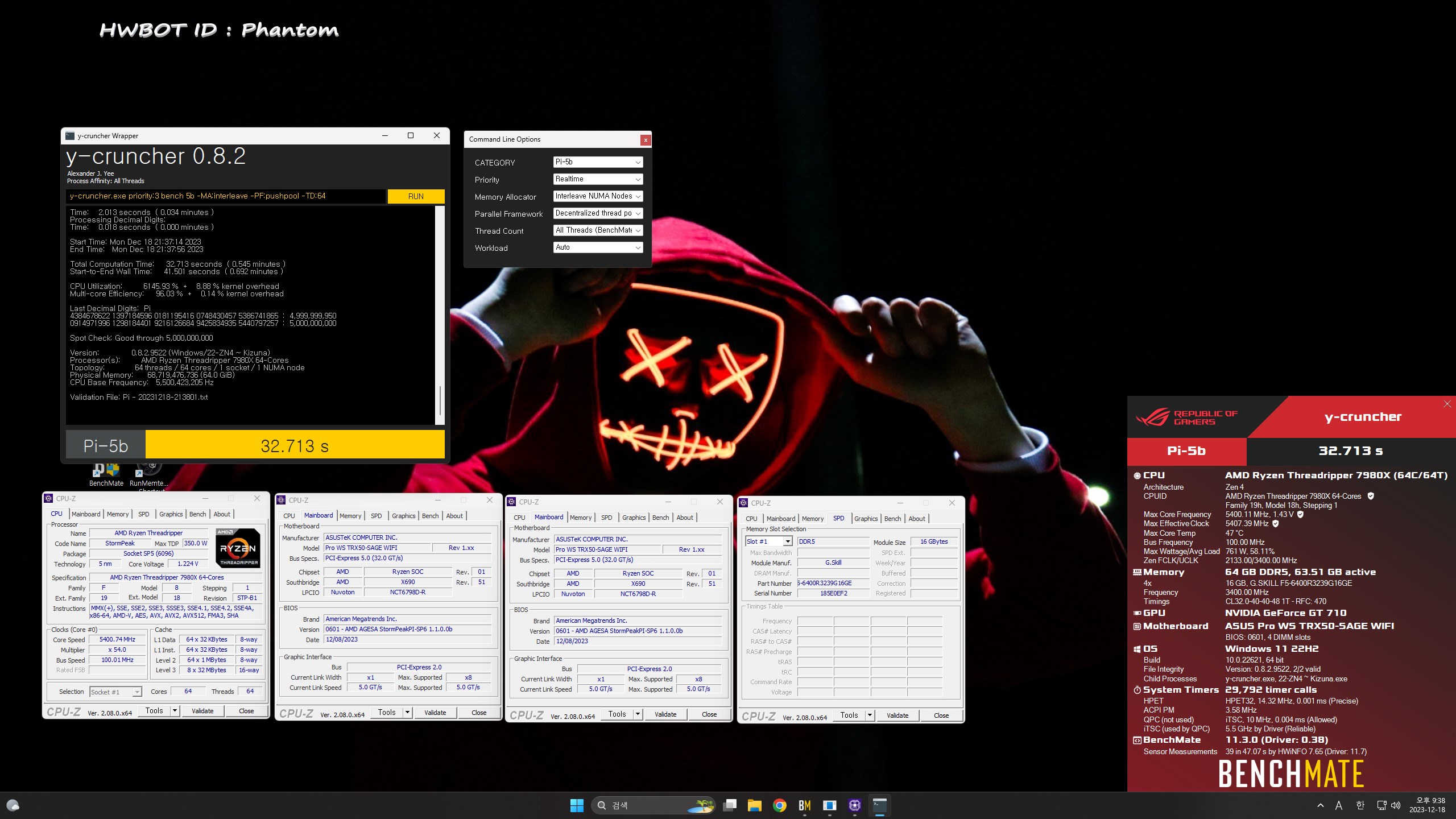Open the Priority dropdown set to Realtime
The image size is (1456, 819).
(x=598, y=179)
